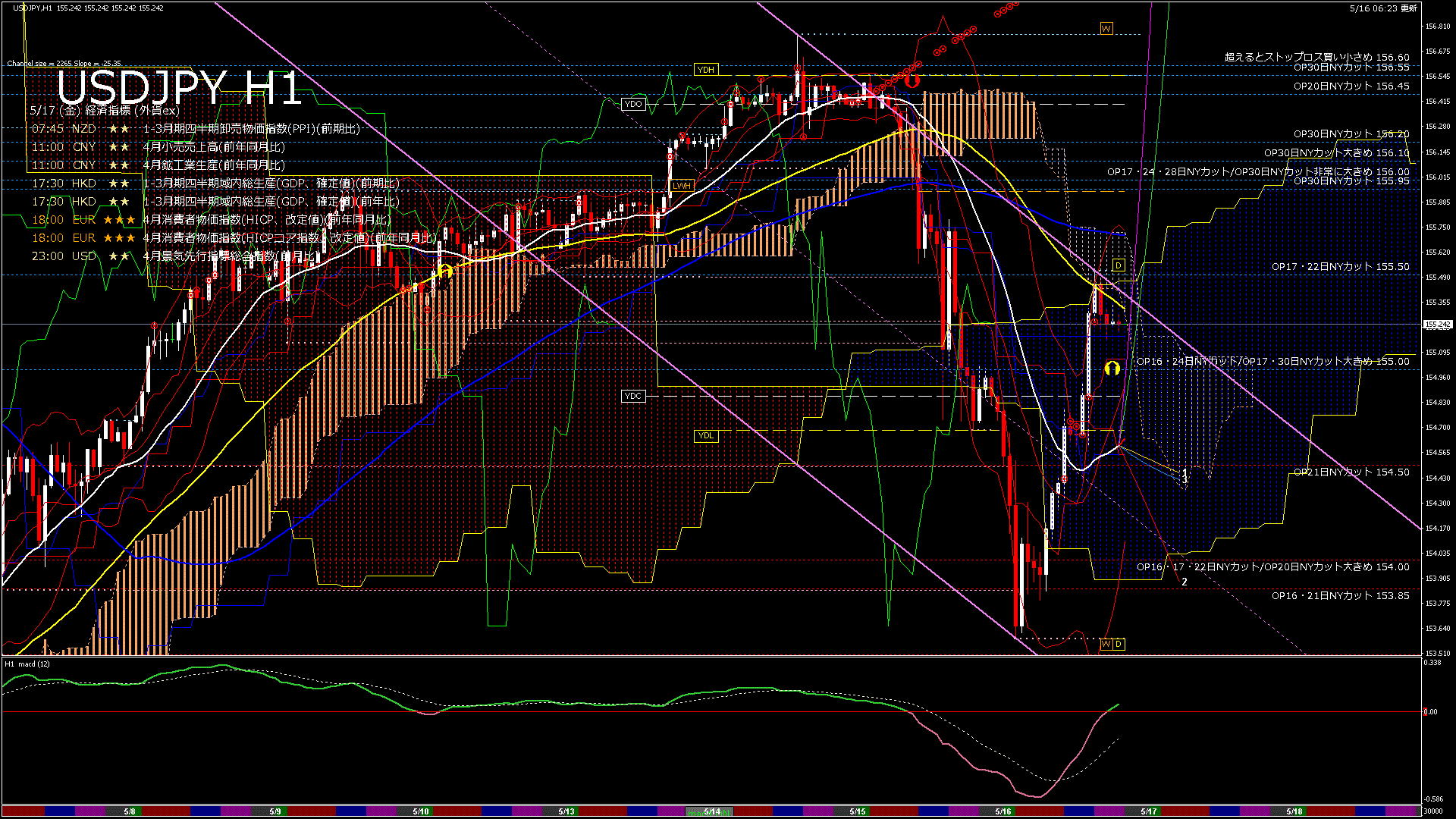Click the 5/10 date marker
This screenshot has width=1456, height=819.
click(421, 811)
